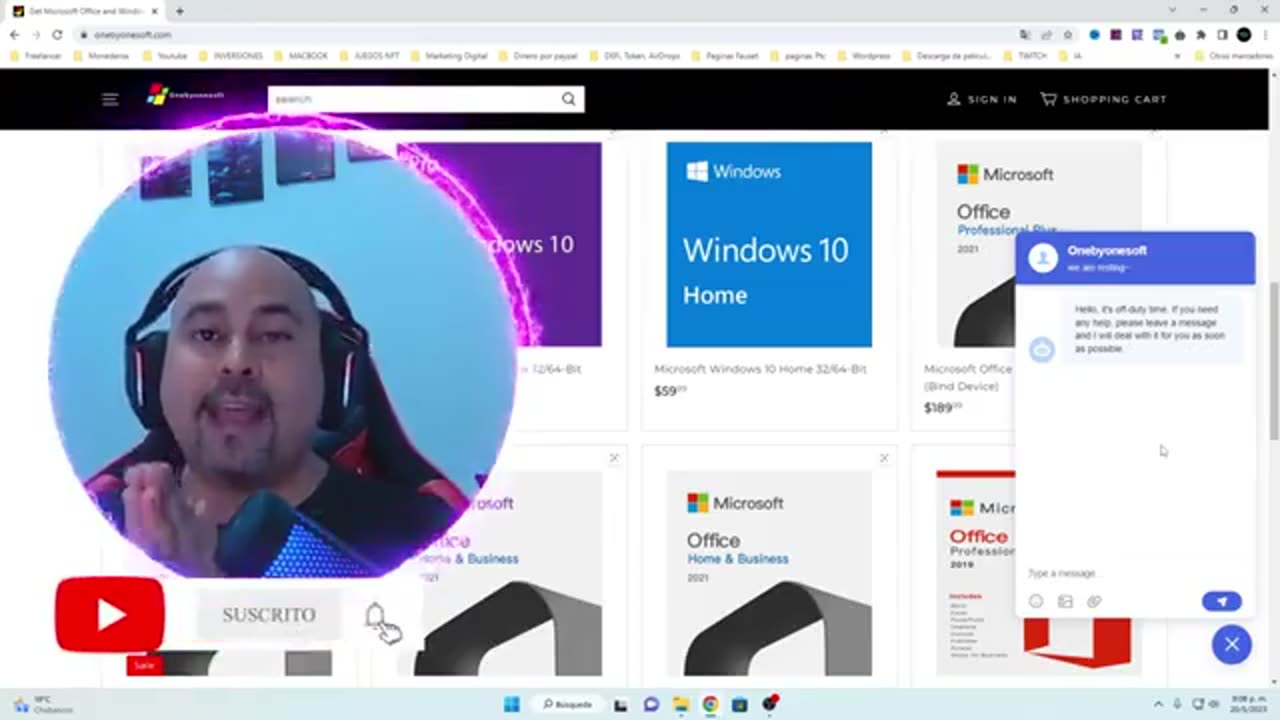Click the browser Forward arrow
Screen dimensions: 1280x720
click(35, 34)
